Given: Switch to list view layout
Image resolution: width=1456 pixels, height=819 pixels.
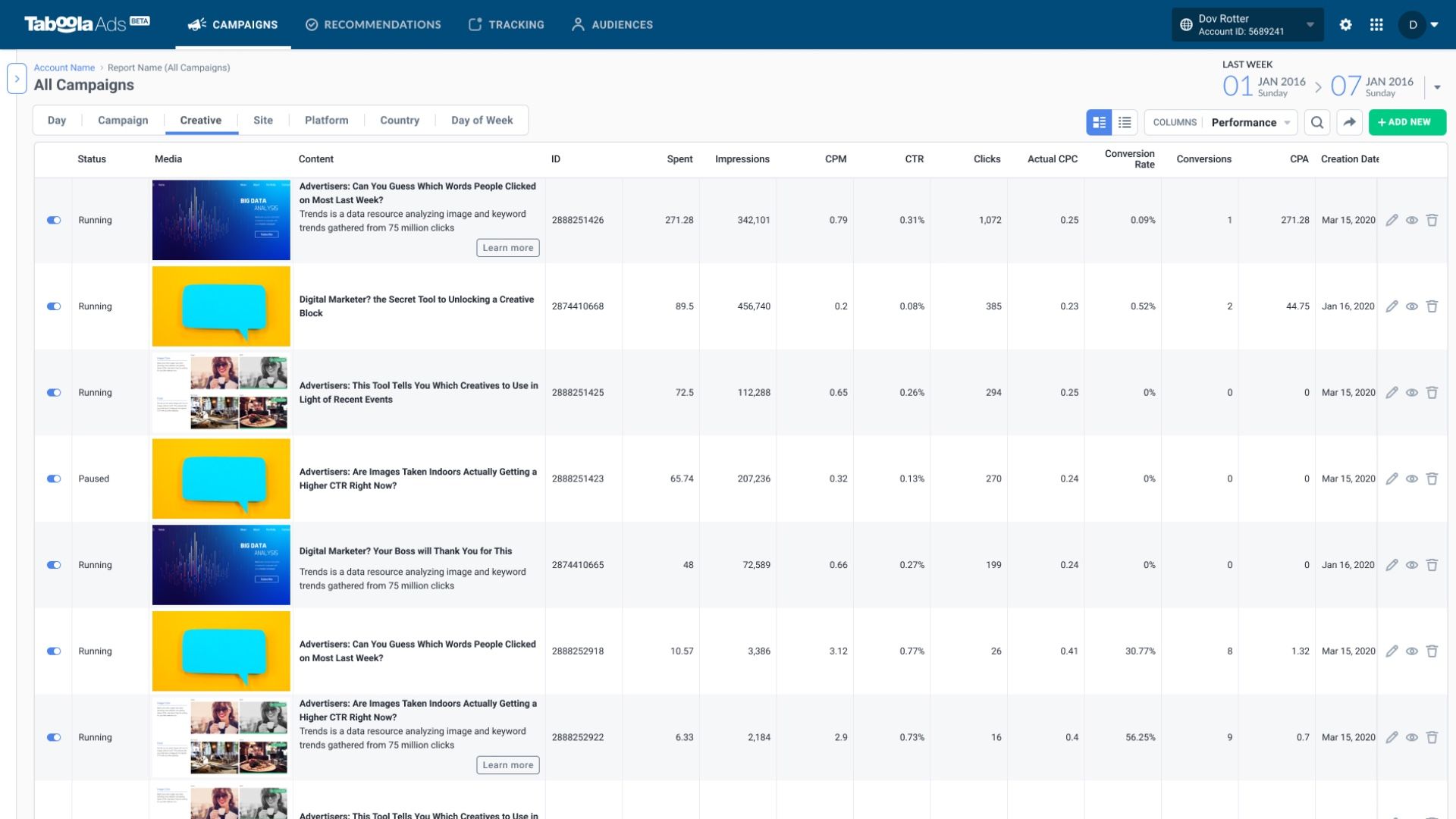Looking at the screenshot, I should [1125, 122].
